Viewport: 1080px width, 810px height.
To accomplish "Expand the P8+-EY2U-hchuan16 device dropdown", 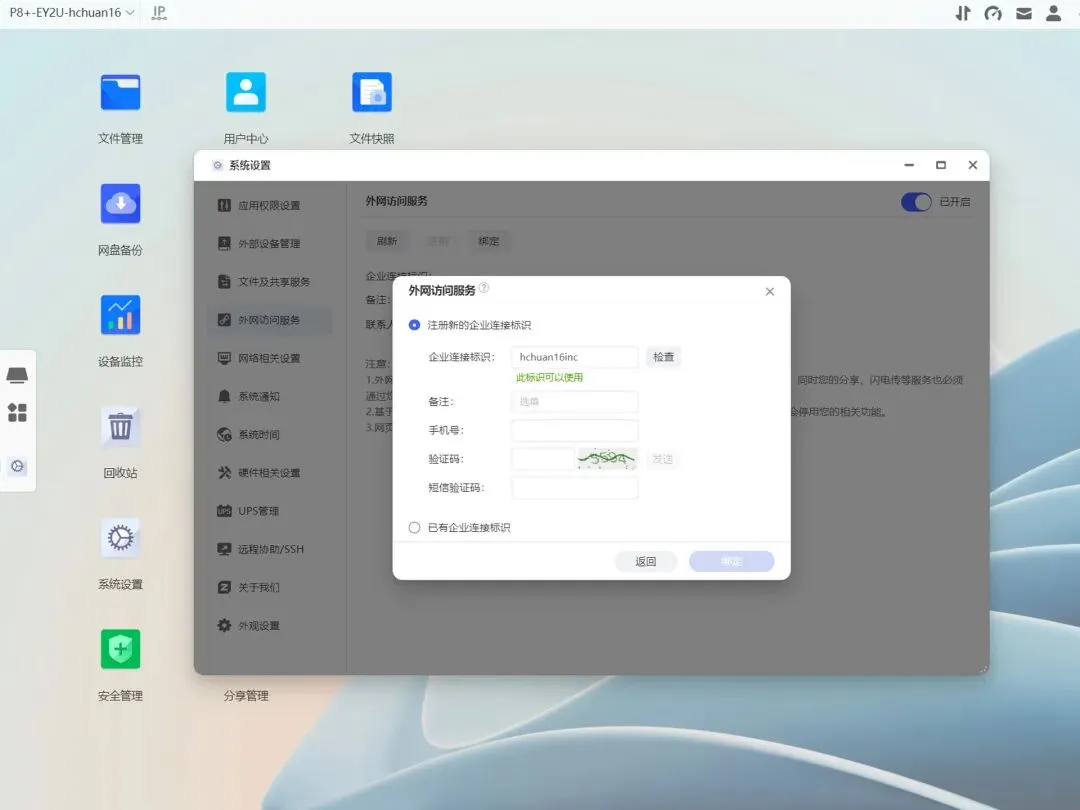I will pyautogui.click(x=72, y=12).
